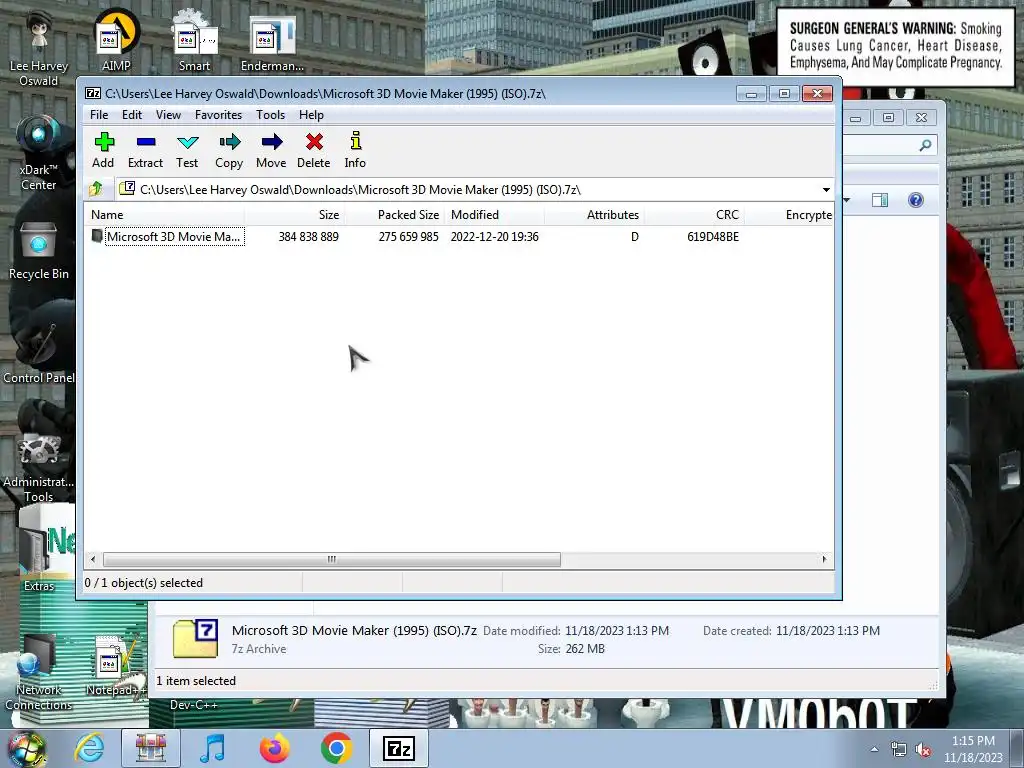The height and width of the screenshot is (768, 1024).
Task: Click the Extract toolbar icon
Action: pos(146,142)
